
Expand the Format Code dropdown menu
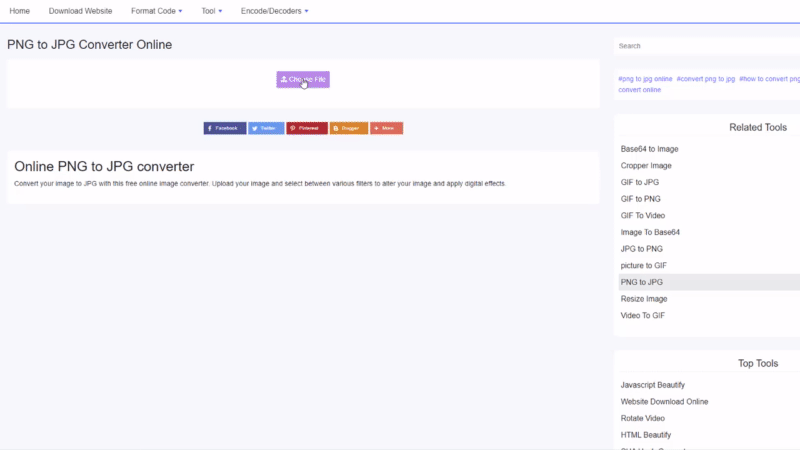(156, 11)
